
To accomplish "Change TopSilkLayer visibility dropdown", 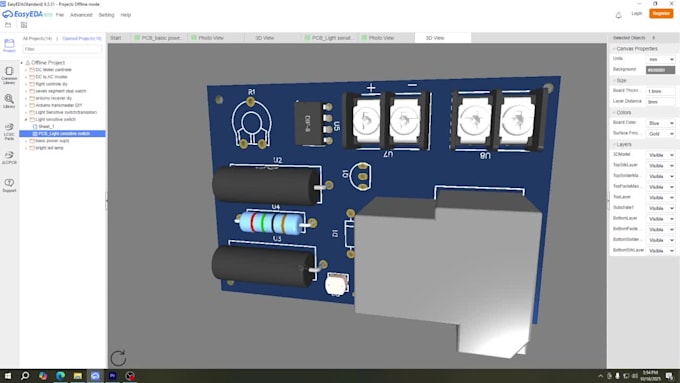I will (660, 166).
